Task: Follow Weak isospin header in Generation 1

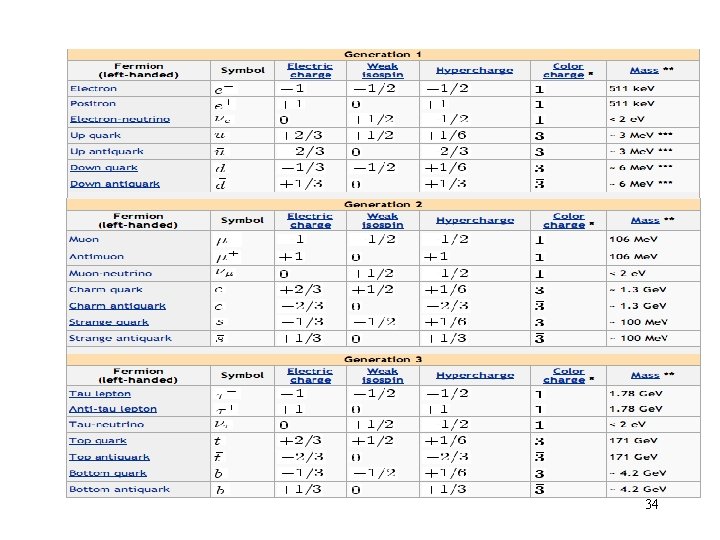Action: 382,71
